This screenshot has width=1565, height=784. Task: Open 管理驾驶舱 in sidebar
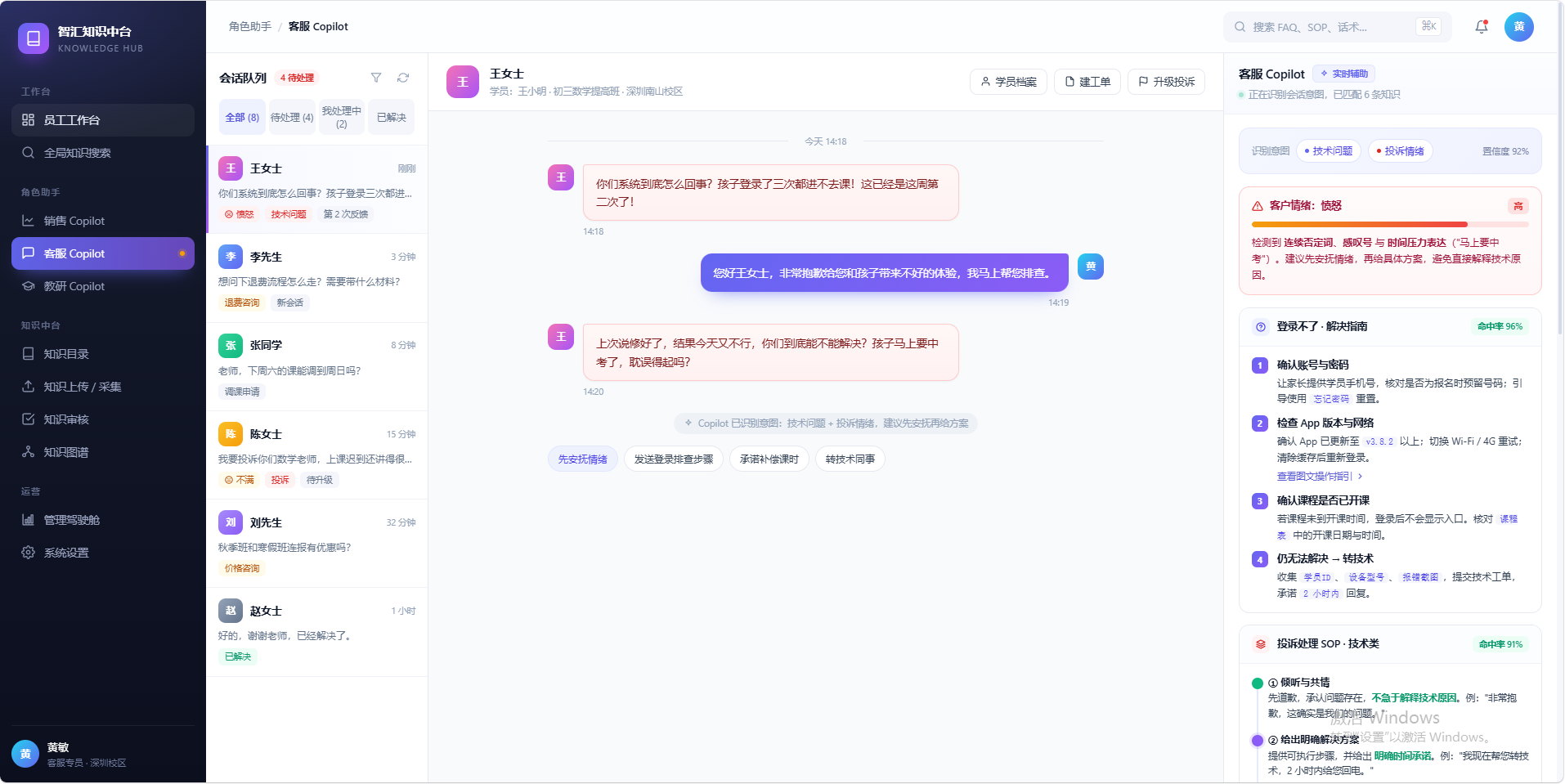coord(103,520)
